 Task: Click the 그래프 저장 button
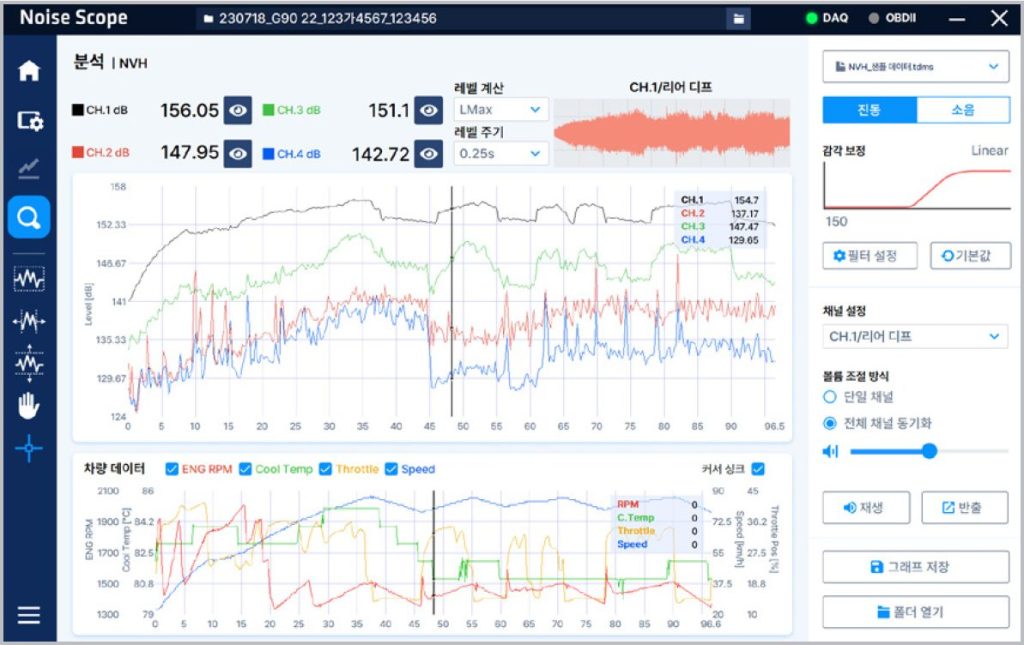click(914, 567)
